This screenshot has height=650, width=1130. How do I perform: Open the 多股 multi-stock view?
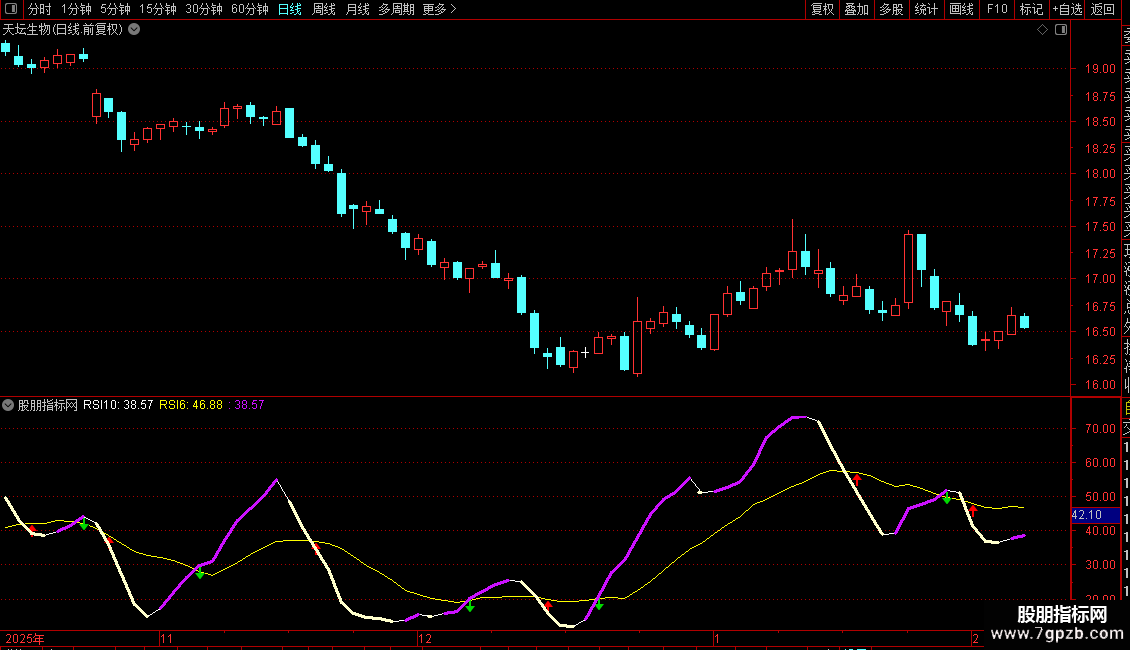click(x=891, y=9)
